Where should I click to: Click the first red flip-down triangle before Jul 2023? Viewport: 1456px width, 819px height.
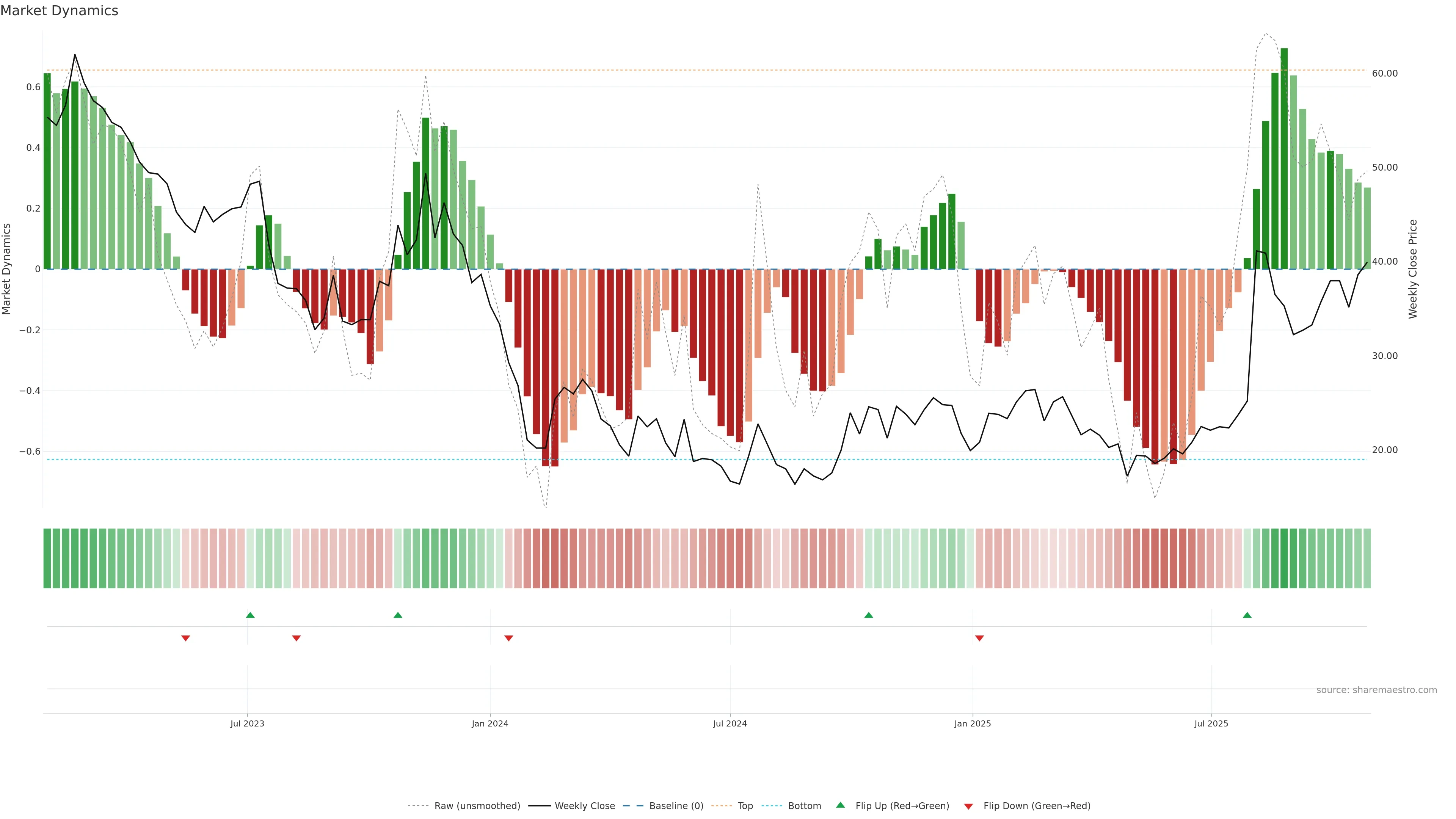[185, 638]
